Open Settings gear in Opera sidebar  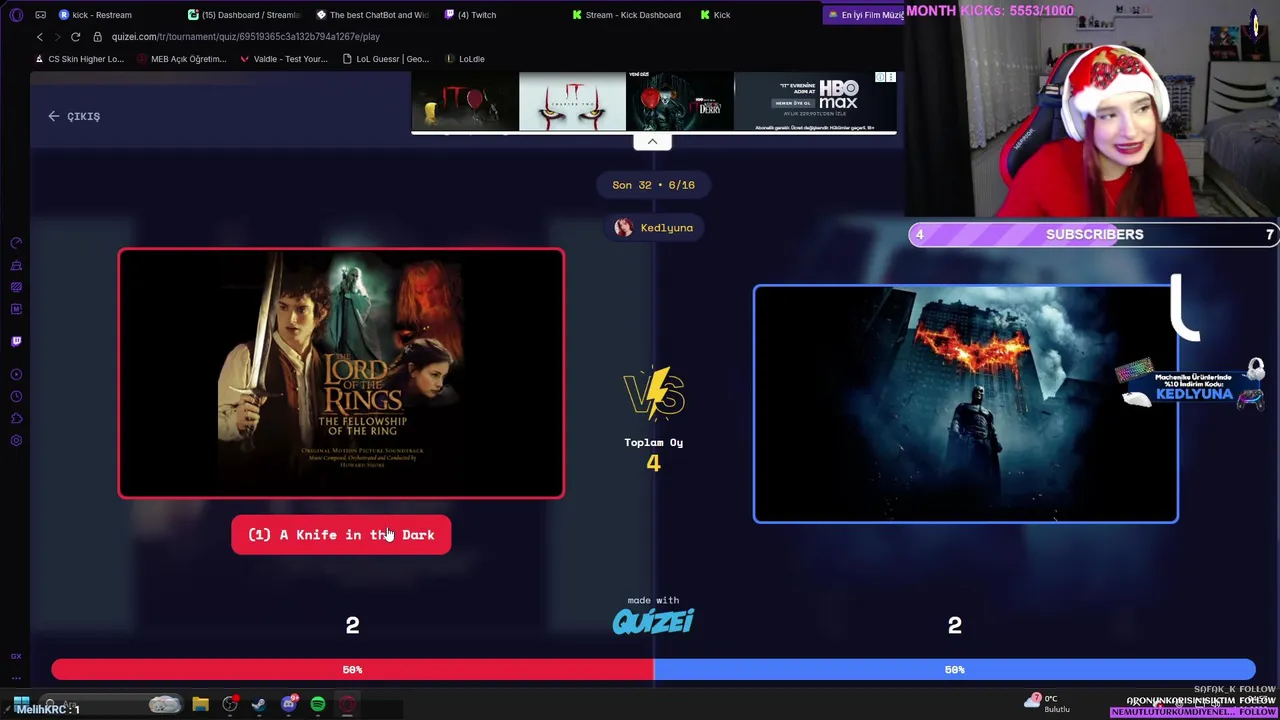(x=16, y=440)
